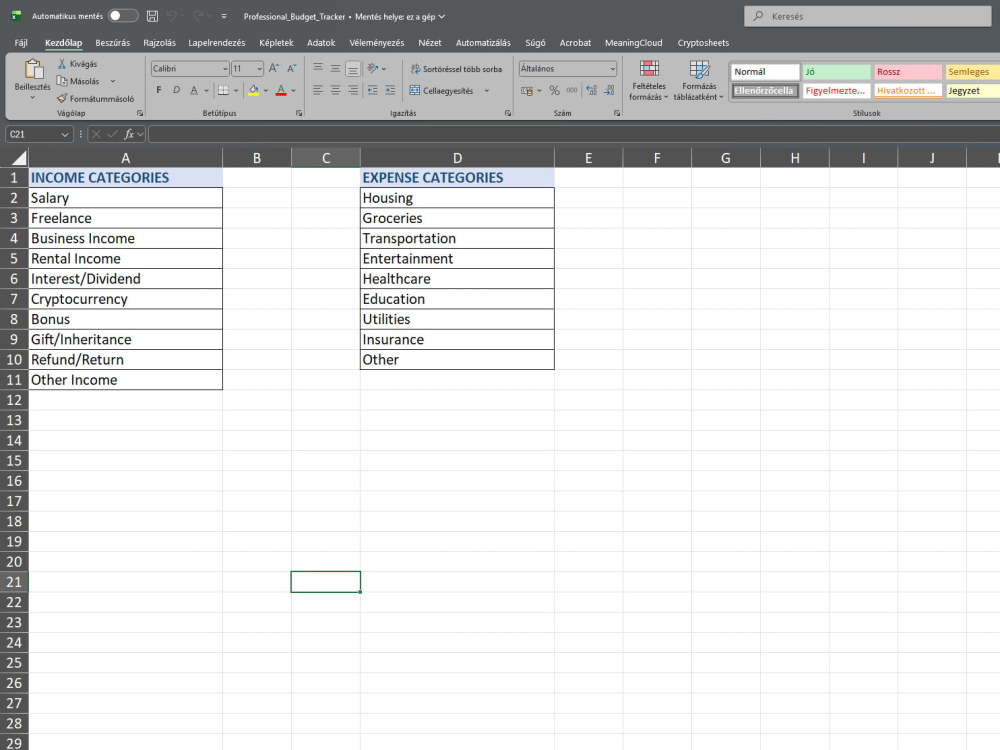
Task: Switch to the Cryptosheets tab
Action: 703,43
